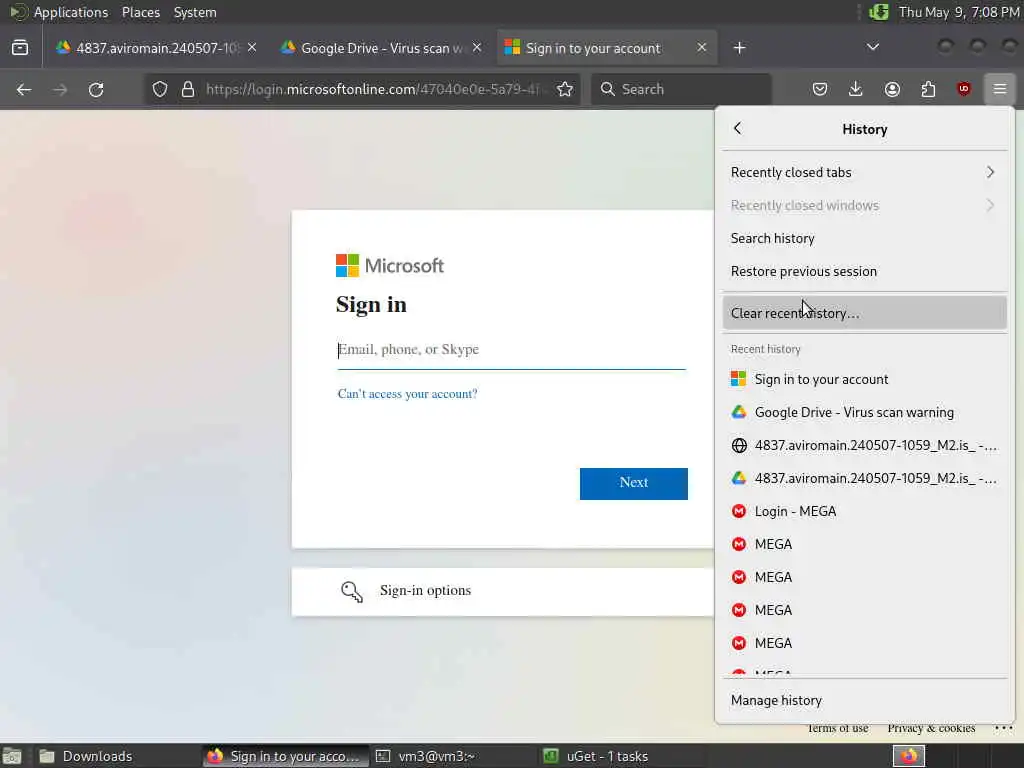Expand Recently closed tabs
The width and height of the screenshot is (1024, 768).
pyautogui.click(x=865, y=172)
